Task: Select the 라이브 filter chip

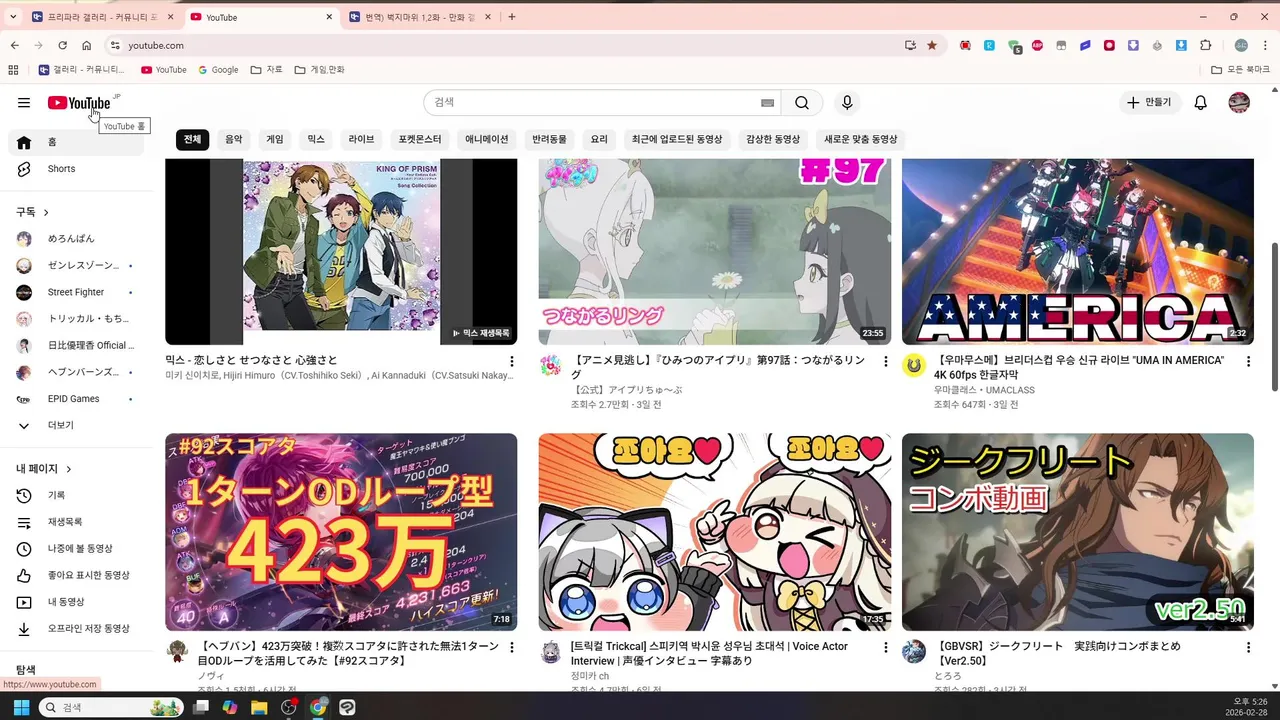Action: point(361,139)
